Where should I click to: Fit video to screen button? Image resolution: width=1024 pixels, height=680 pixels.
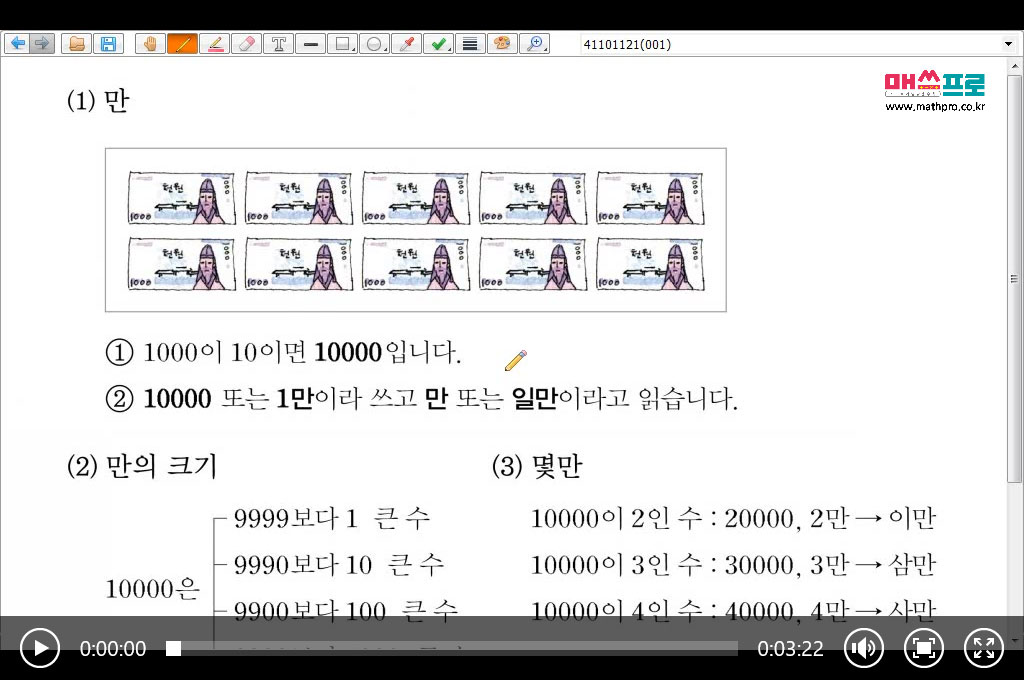[923, 648]
